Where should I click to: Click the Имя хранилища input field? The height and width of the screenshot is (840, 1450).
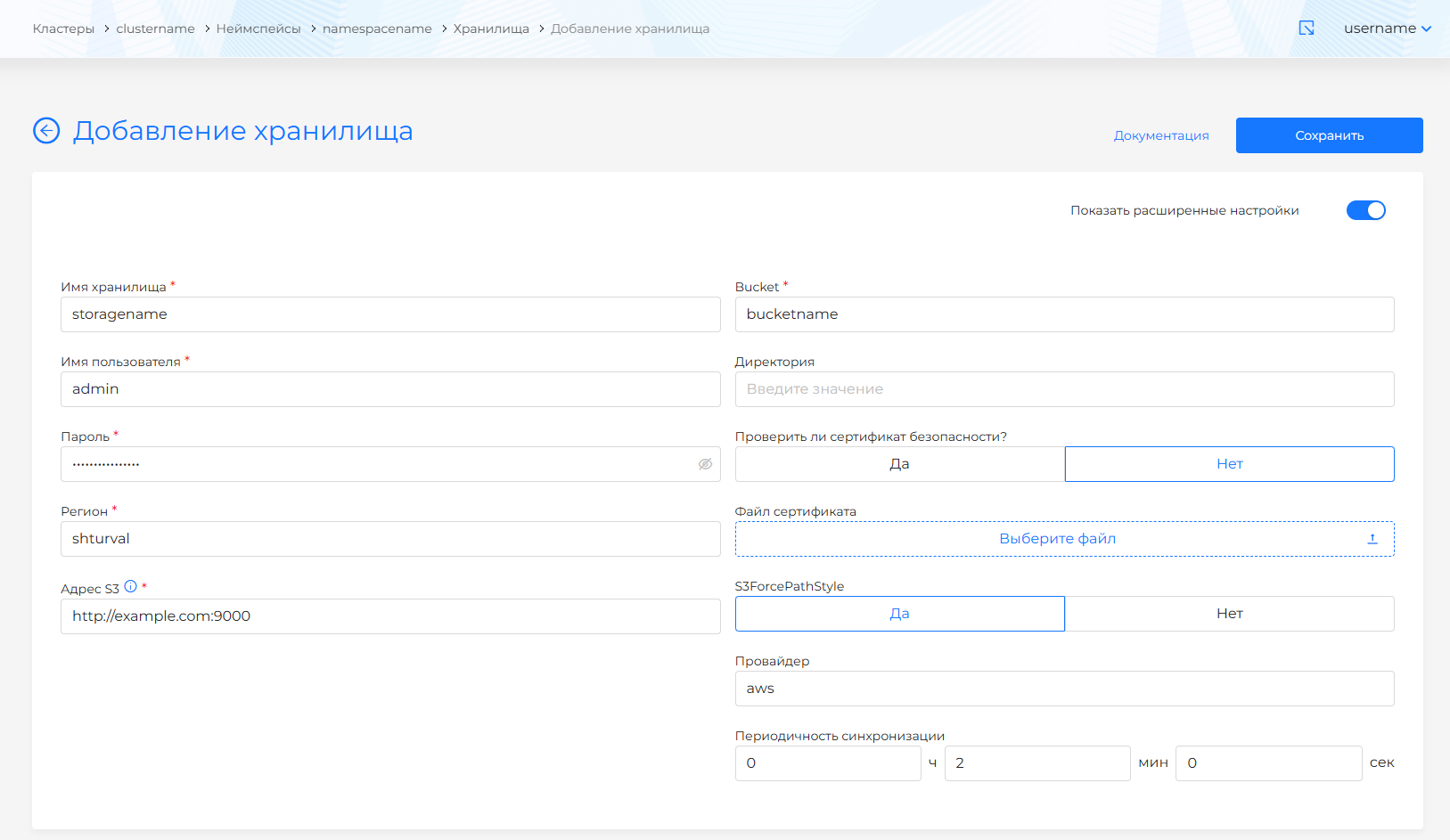(390, 314)
